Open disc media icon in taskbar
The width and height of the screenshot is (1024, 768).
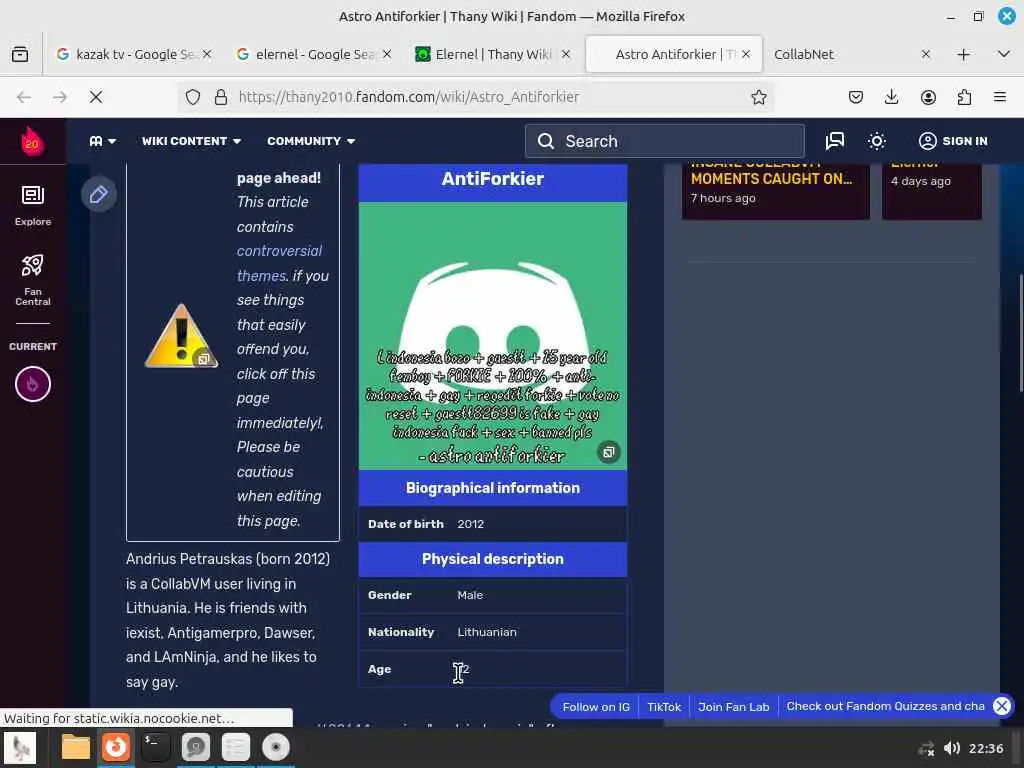(276, 747)
